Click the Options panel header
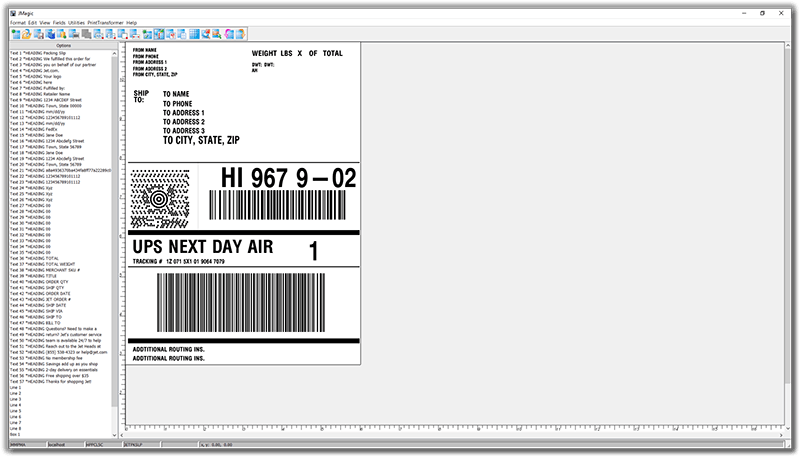 point(64,45)
